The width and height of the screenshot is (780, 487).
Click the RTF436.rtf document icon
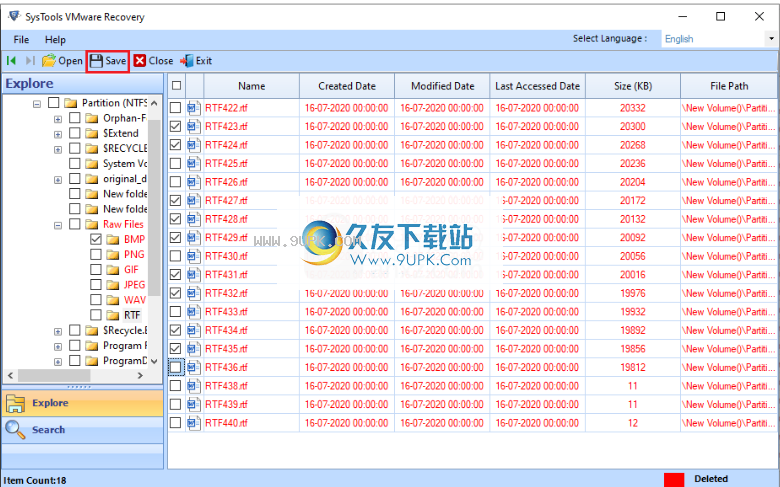(x=194, y=368)
